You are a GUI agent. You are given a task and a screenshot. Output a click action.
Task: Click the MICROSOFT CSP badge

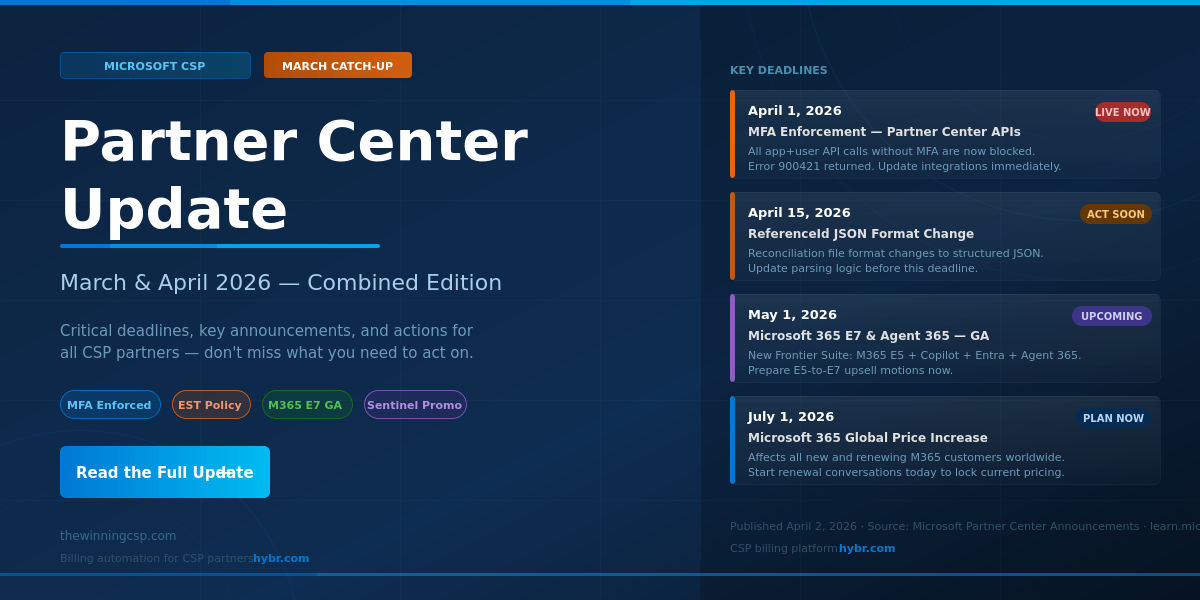155,65
